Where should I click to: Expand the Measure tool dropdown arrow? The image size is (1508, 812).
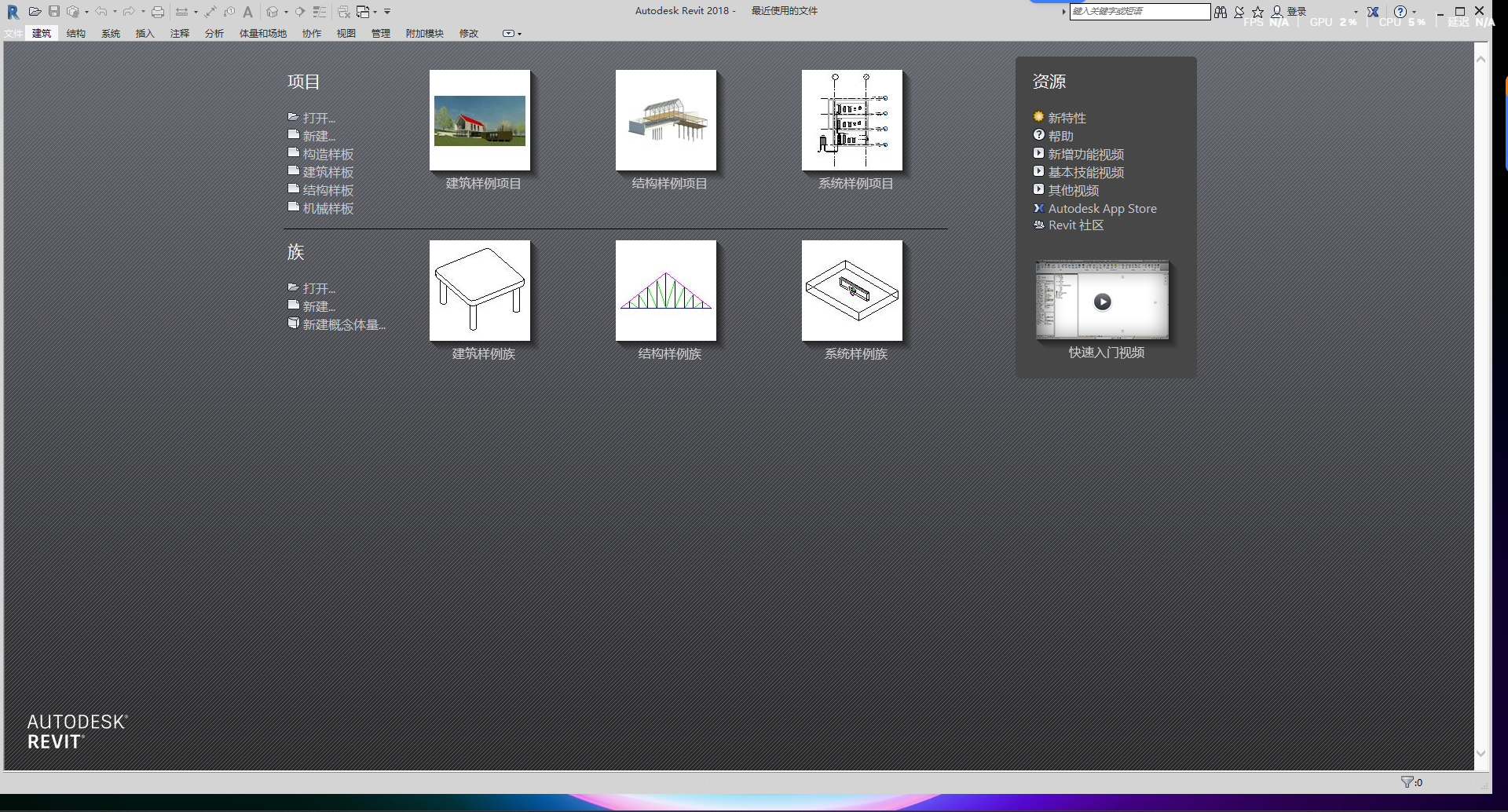point(196,11)
